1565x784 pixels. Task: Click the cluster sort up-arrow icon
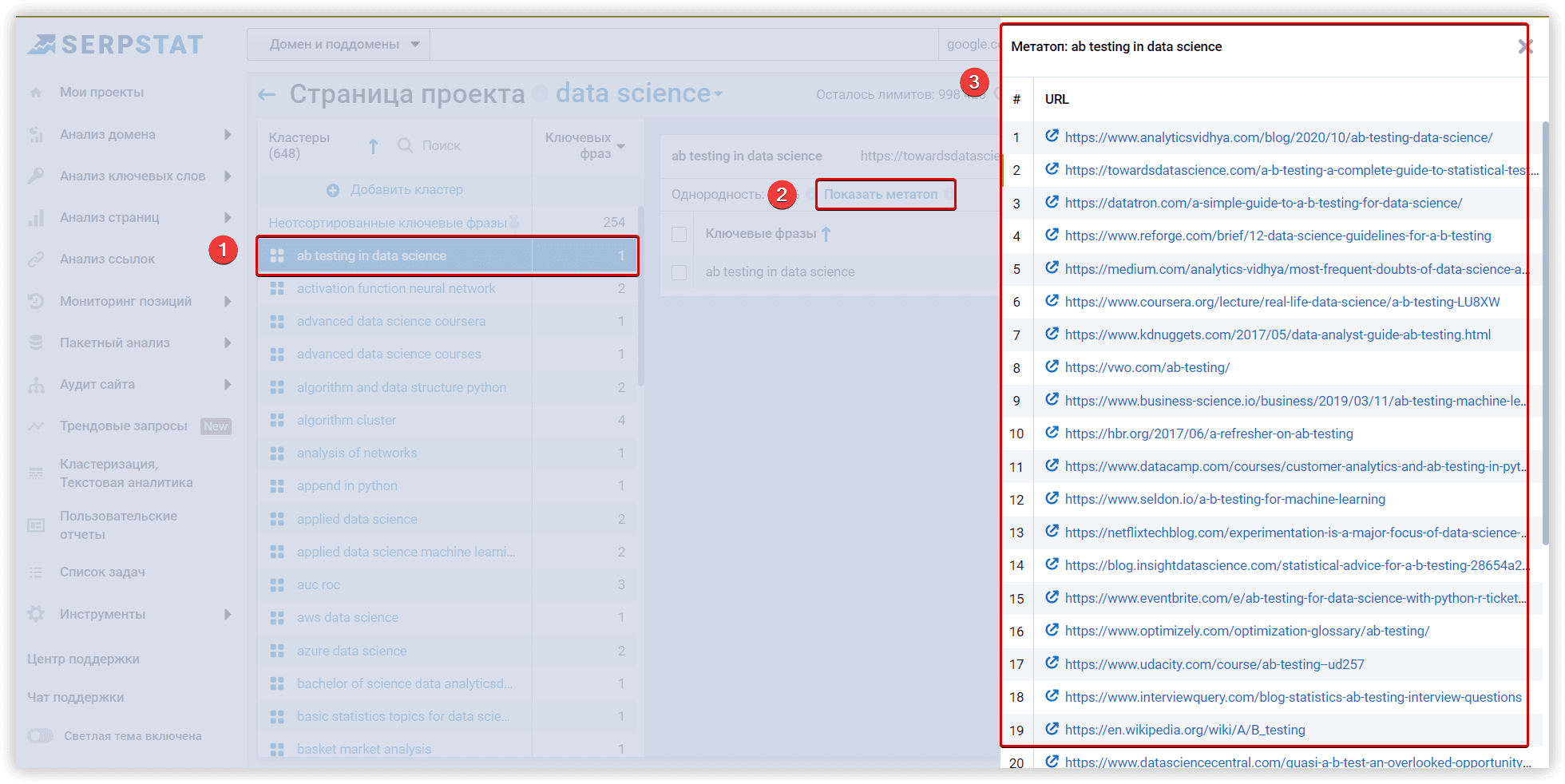(x=373, y=146)
